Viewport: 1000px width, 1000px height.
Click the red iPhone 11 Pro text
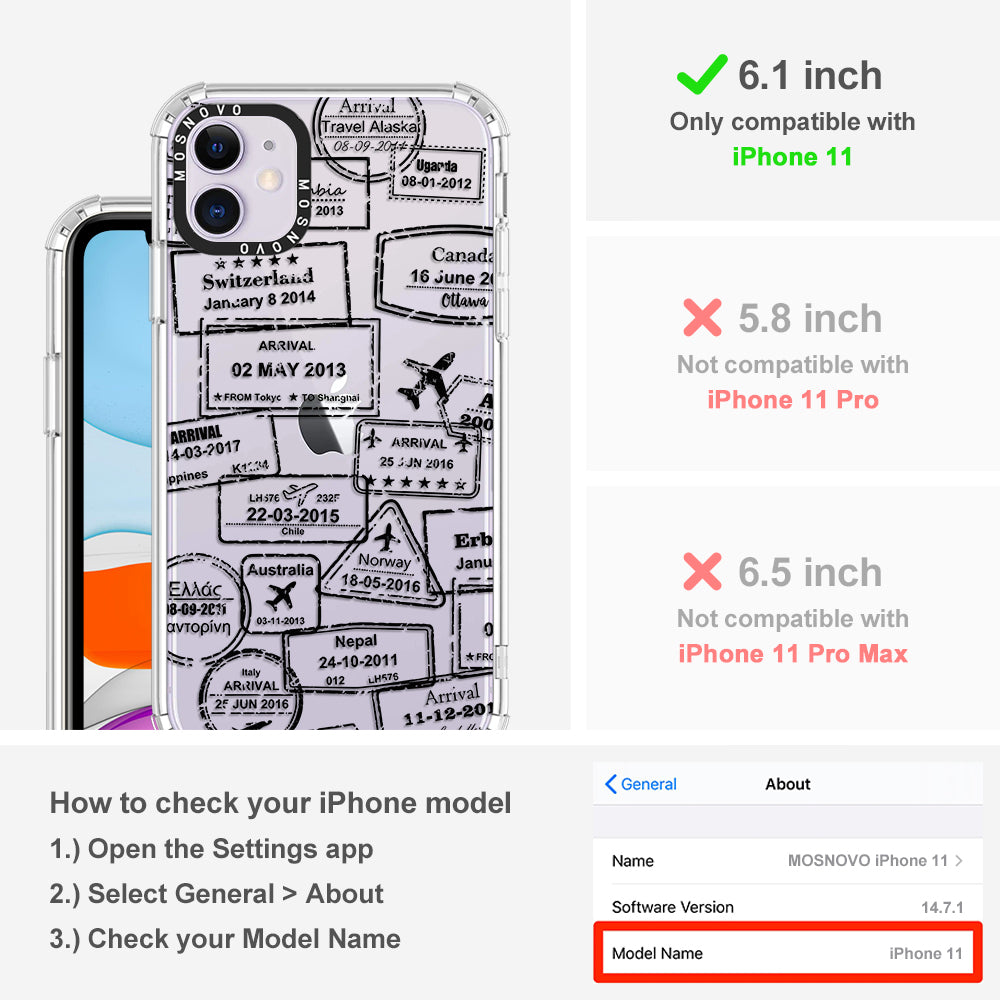tap(793, 400)
